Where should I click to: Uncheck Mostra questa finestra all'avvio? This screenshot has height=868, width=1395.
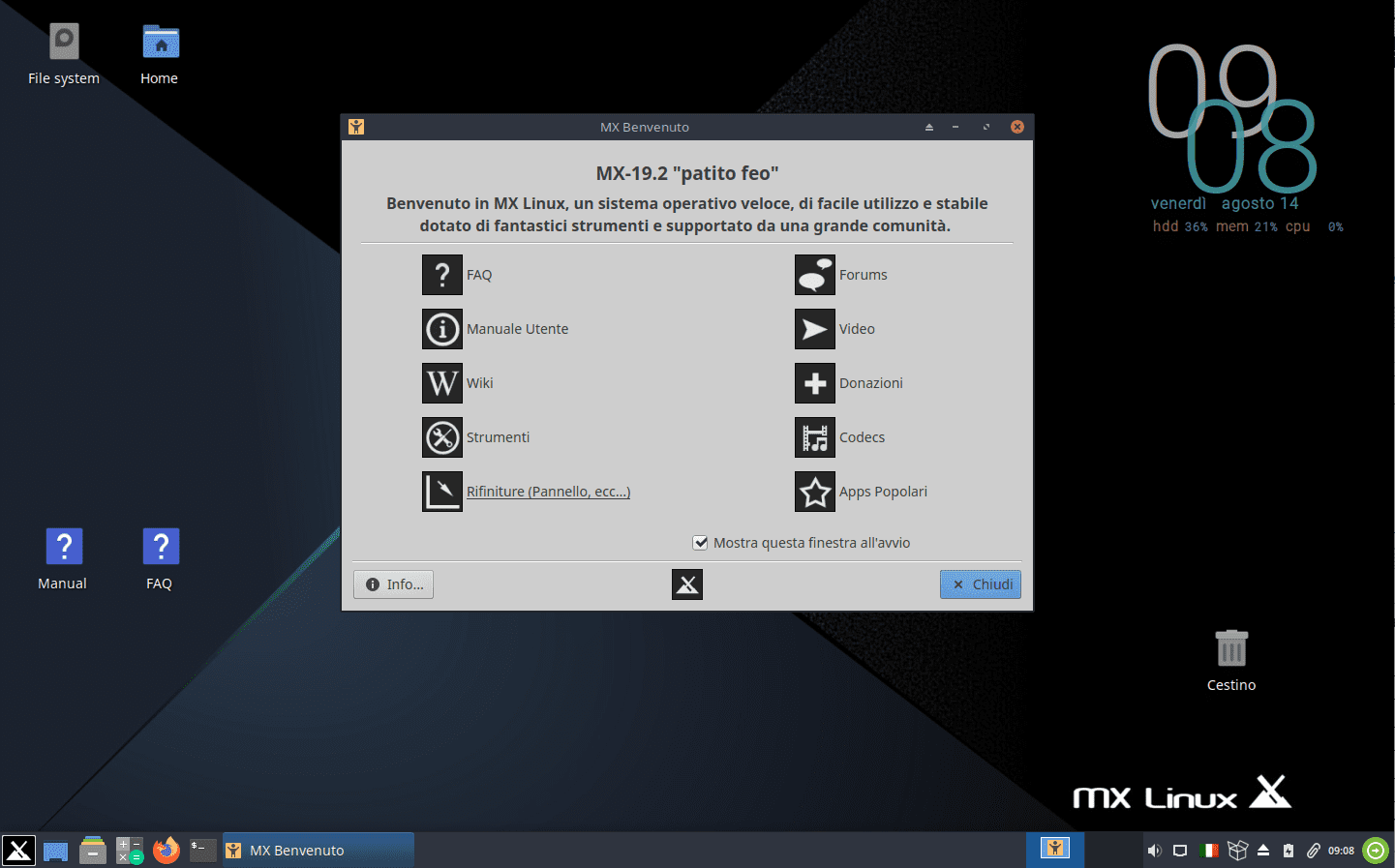(701, 543)
